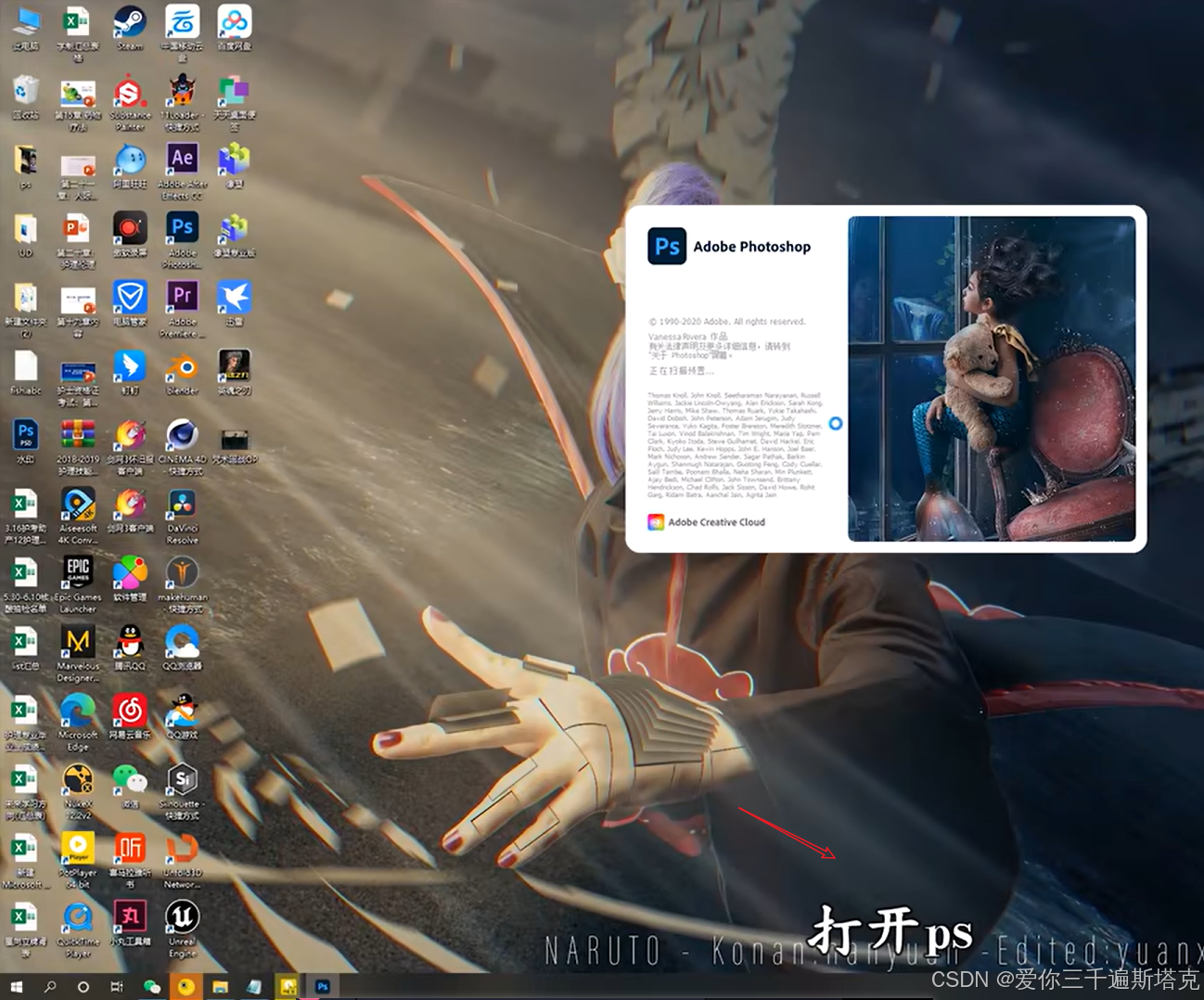Select the QQ Games shortcut icon
This screenshot has width=1204, height=1000.
(183, 716)
